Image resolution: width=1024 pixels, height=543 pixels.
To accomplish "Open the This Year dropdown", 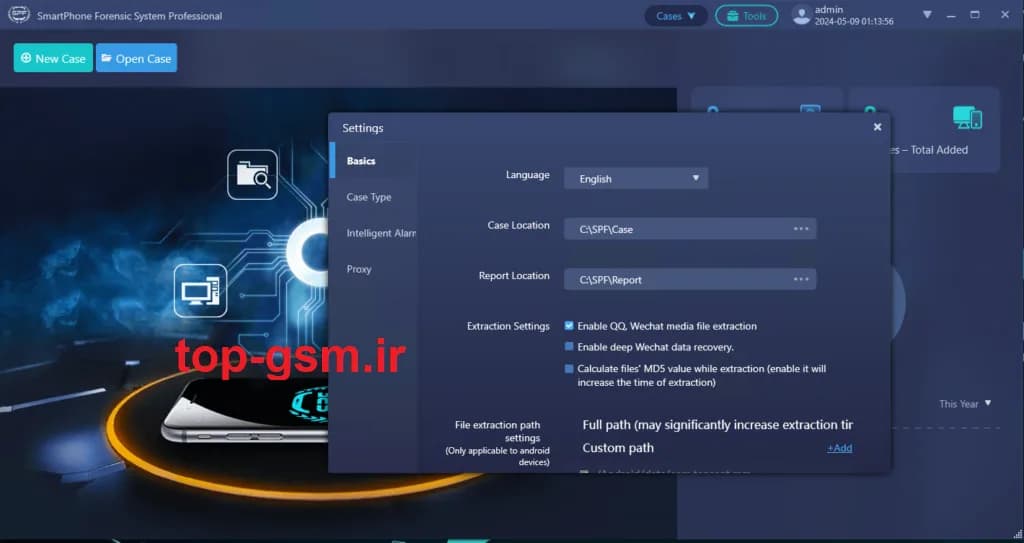I will 965,404.
